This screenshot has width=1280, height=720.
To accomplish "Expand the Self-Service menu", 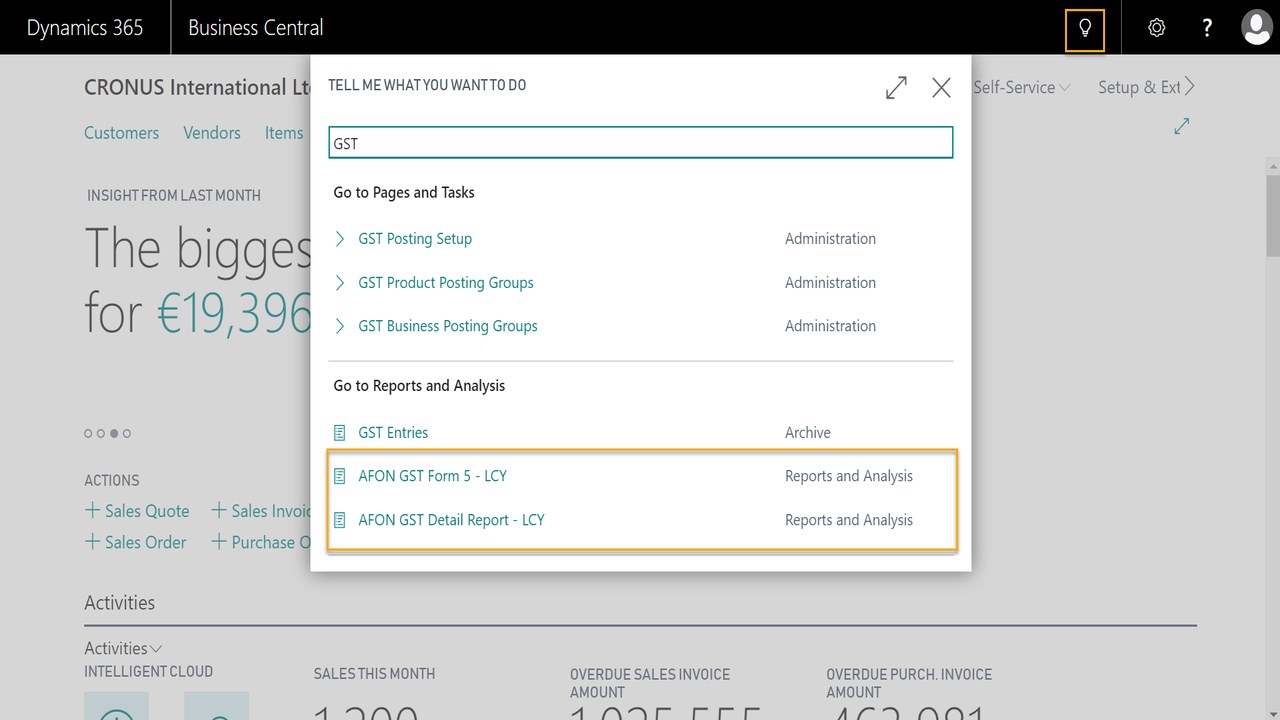I will tap(1021, 88).
